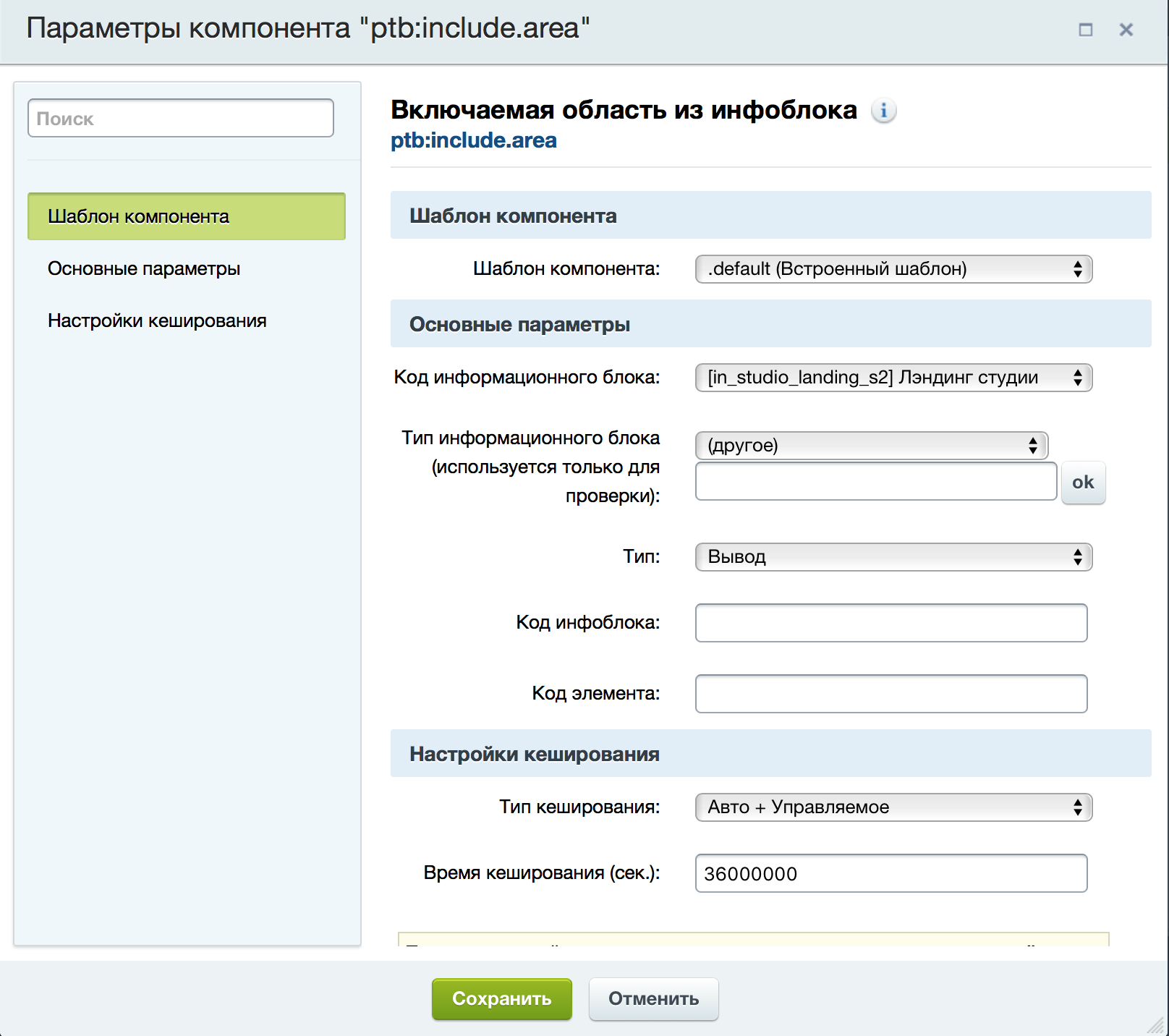Focus the Поиск search field
The image size is (1169, 1036).
(x=181, y=118)
